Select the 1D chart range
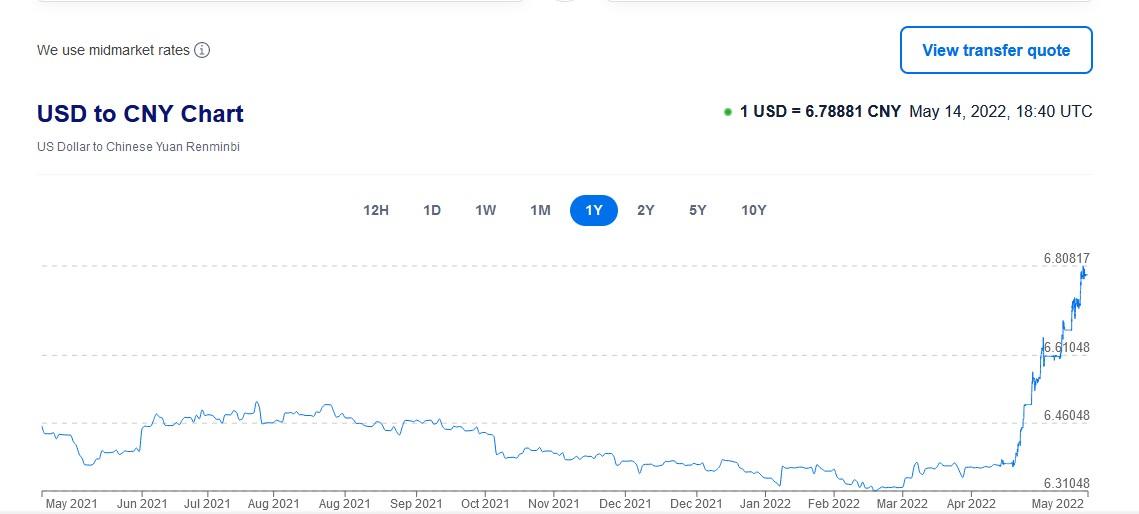The width and height of the screenshot is (1139, 514). click(432, 211)
